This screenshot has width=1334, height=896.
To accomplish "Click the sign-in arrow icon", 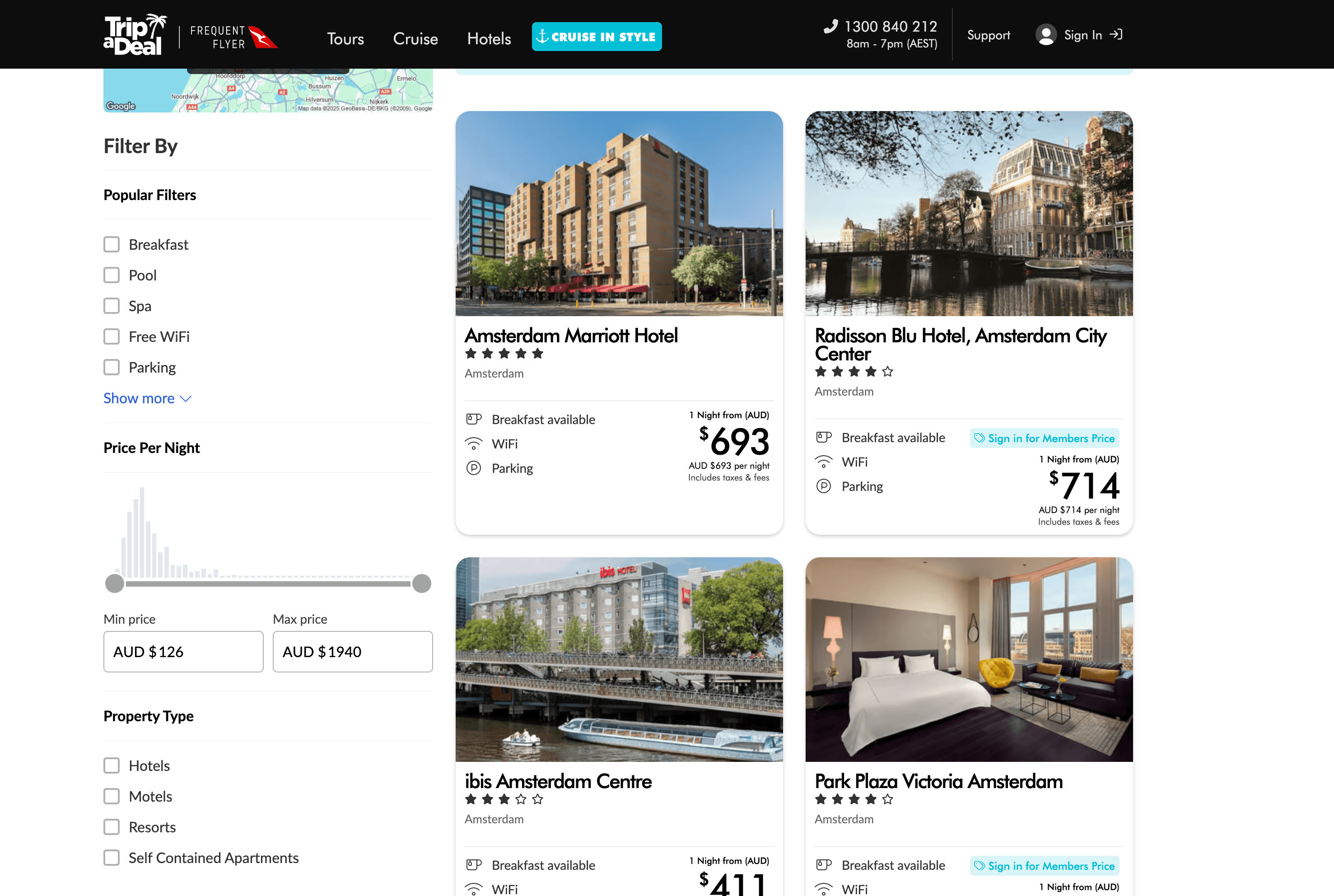I will click(1116, 35).
